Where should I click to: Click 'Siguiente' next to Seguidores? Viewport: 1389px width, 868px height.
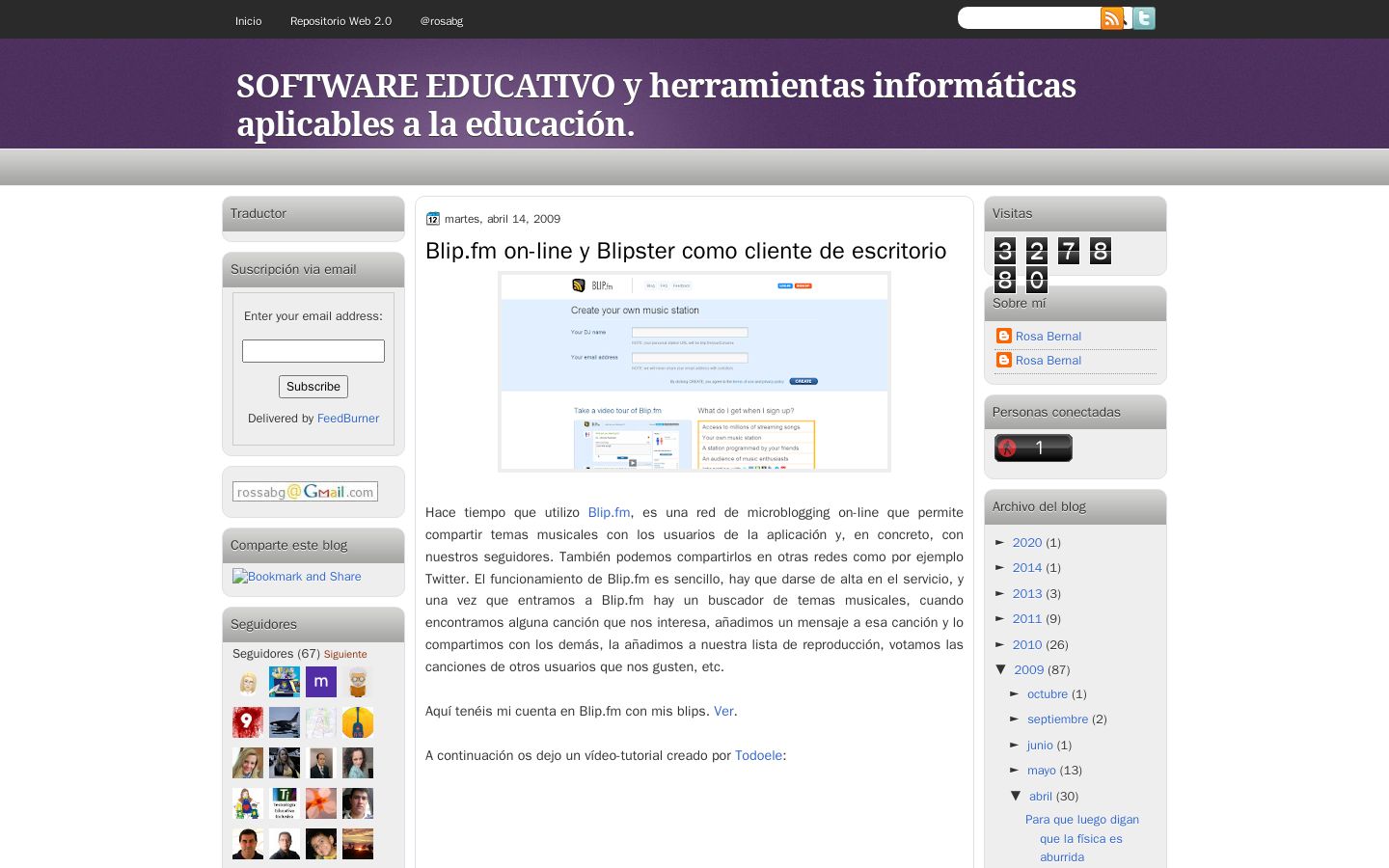coord(345,654)
